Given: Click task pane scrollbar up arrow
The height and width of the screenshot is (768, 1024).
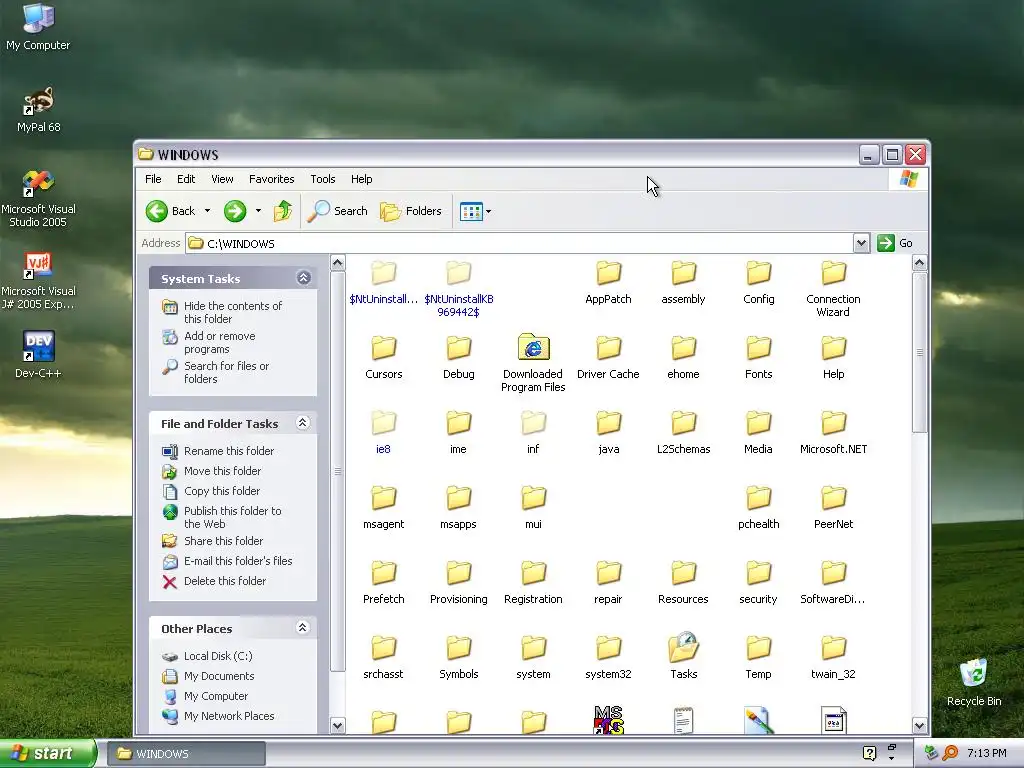Looking at the screenshot, I should click(337, 263).
